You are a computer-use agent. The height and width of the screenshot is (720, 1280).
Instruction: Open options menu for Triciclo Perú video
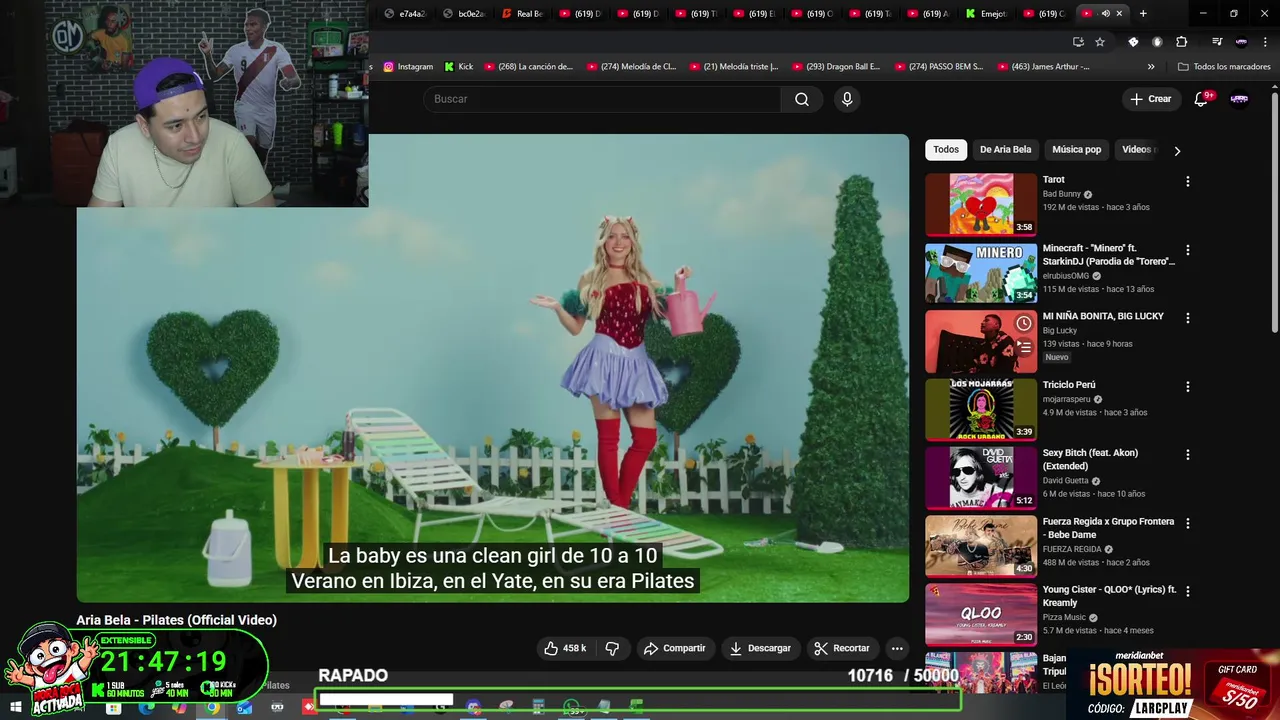coord(1188,387)
